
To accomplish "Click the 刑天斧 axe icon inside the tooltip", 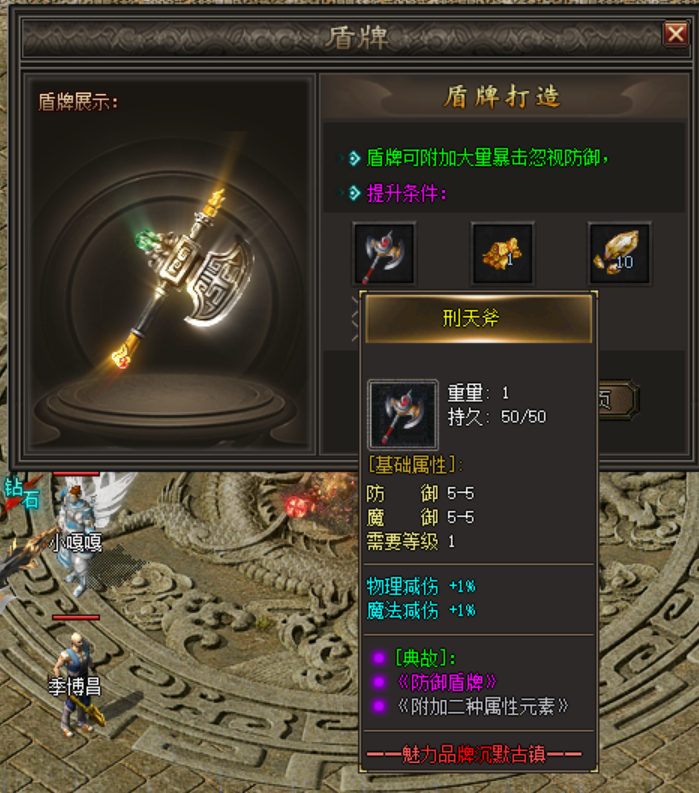I will click(x=403, y=415).
